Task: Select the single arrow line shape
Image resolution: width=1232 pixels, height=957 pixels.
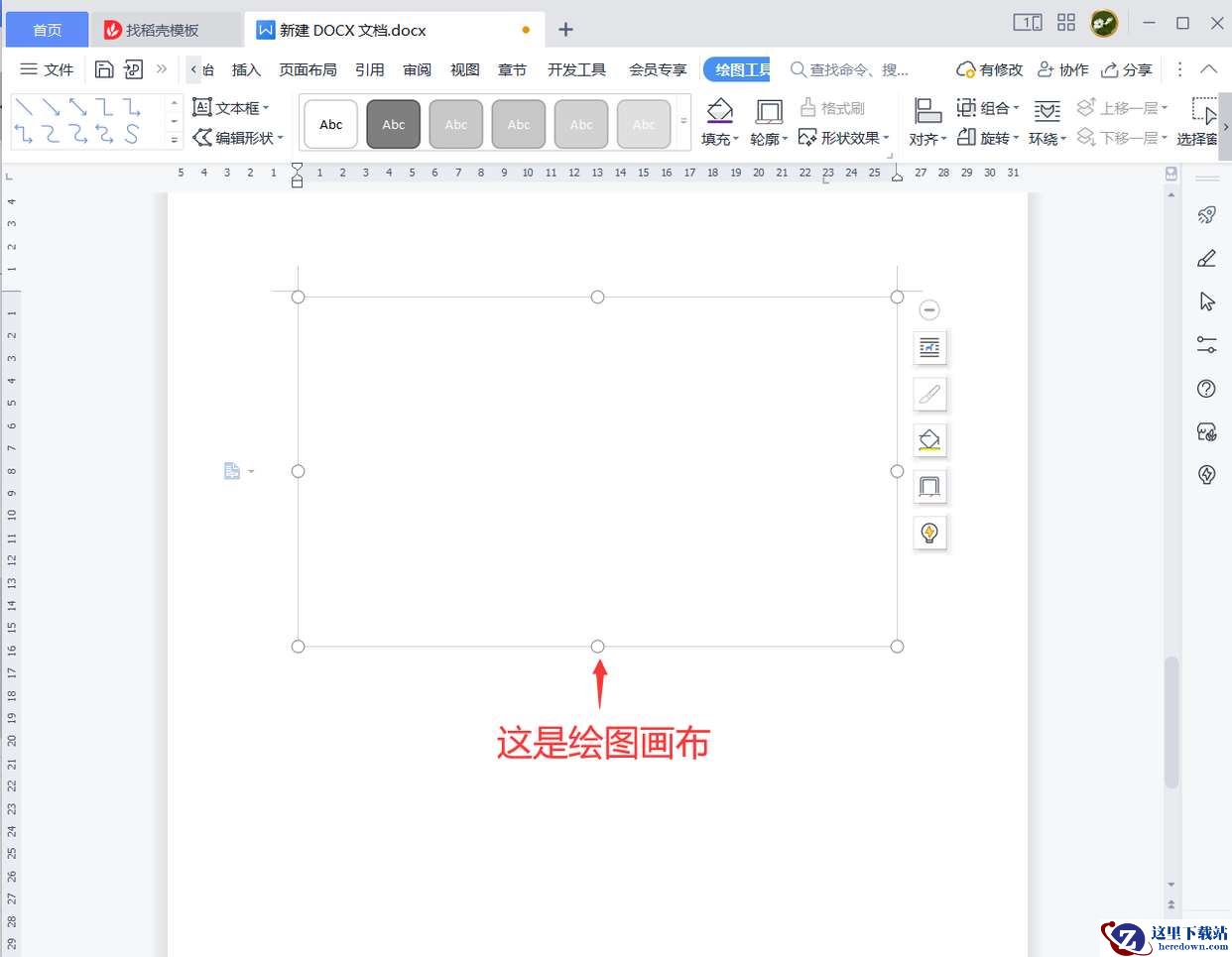Action: (x=52, y=107)
